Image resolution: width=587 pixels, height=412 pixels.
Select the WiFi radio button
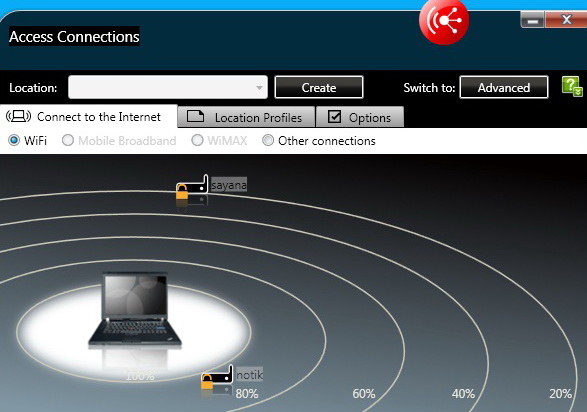click(14, 140)
